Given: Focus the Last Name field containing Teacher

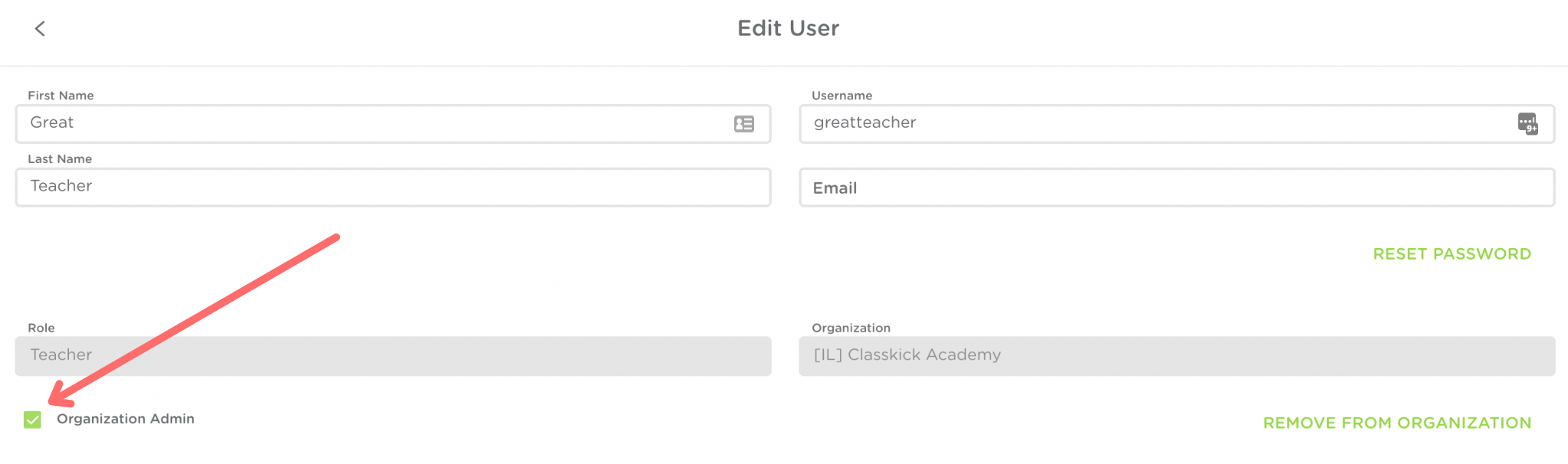Looking at the screenshot, I should [393, 188].
